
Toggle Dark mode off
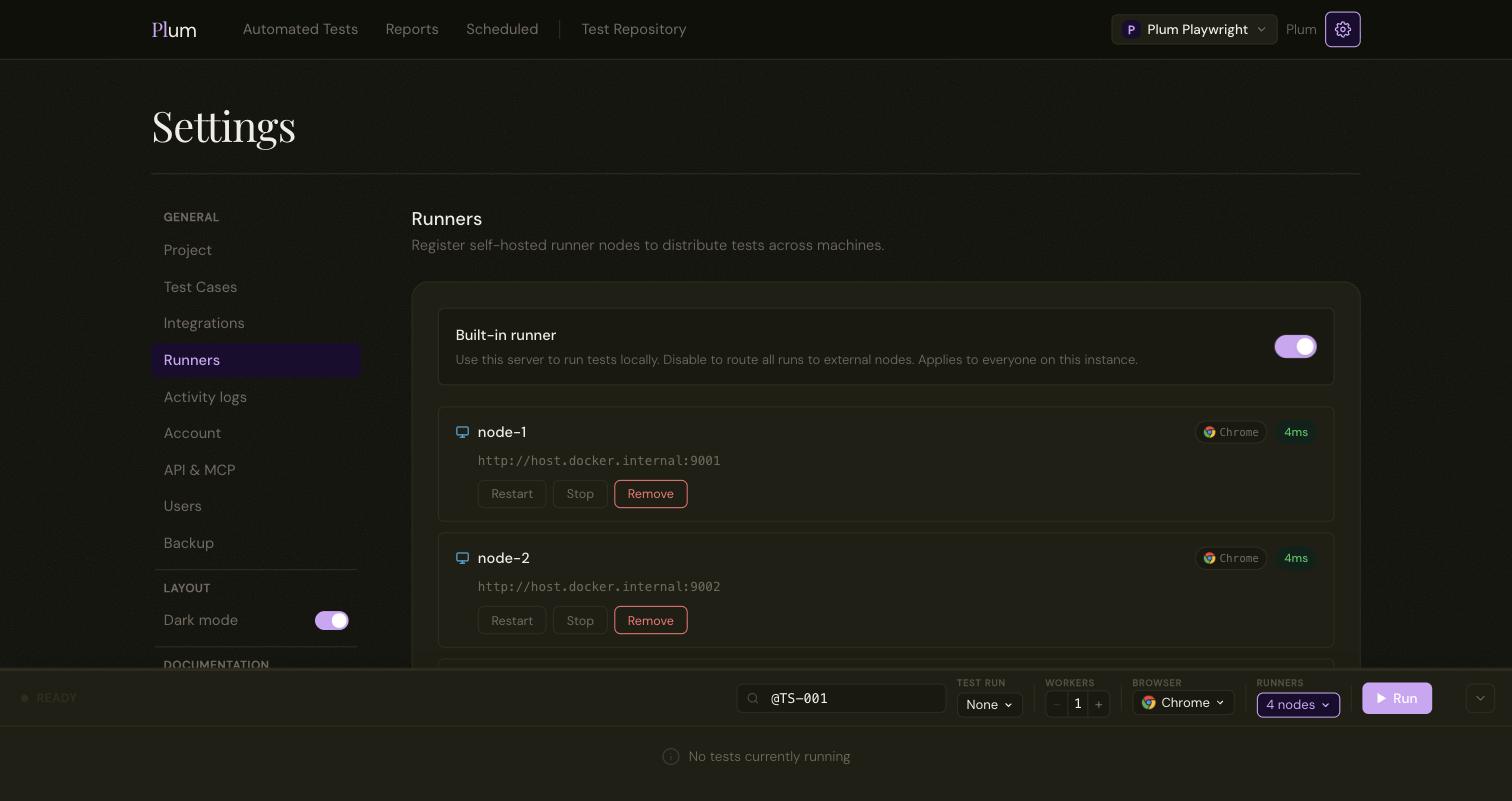pyautogui.click(x=332, y=620)
